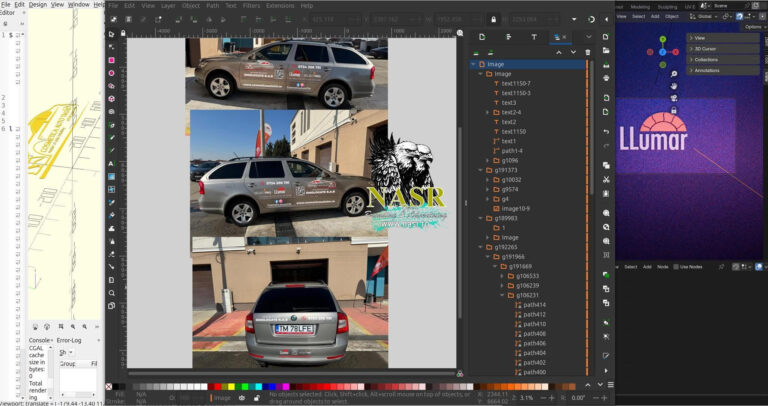Viewport: 768px width, 406px height.
Task: Expand the text2-4 group
Action: point(487,112)
